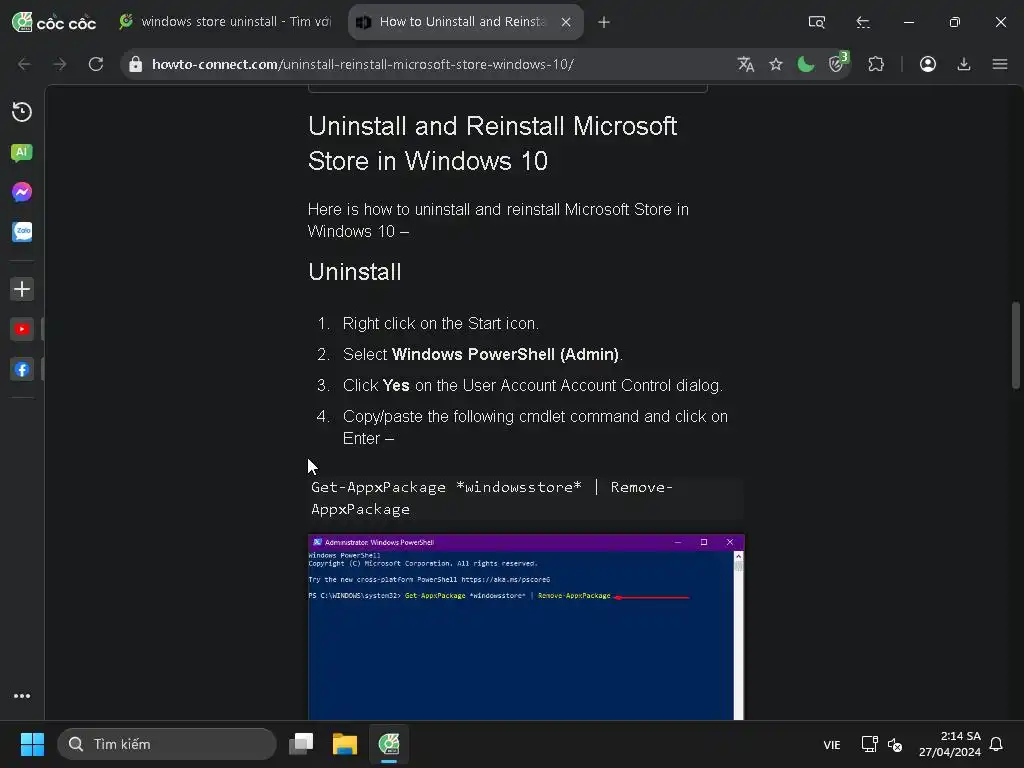Open the network status tray icon
The image size is (1024, 768).
pos(869,744)
